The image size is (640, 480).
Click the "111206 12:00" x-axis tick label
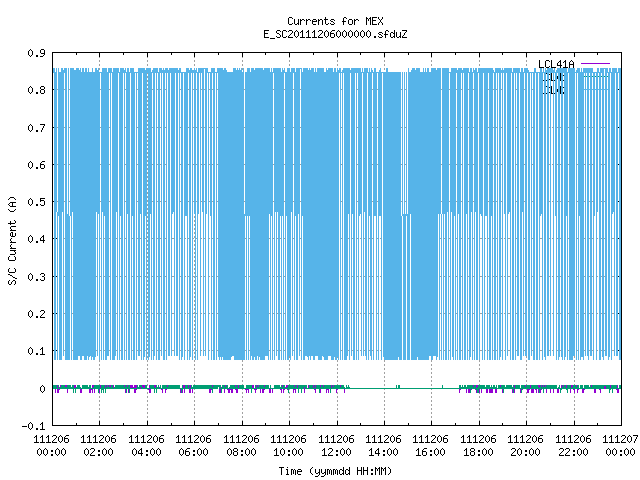click(x=336, y=446)
